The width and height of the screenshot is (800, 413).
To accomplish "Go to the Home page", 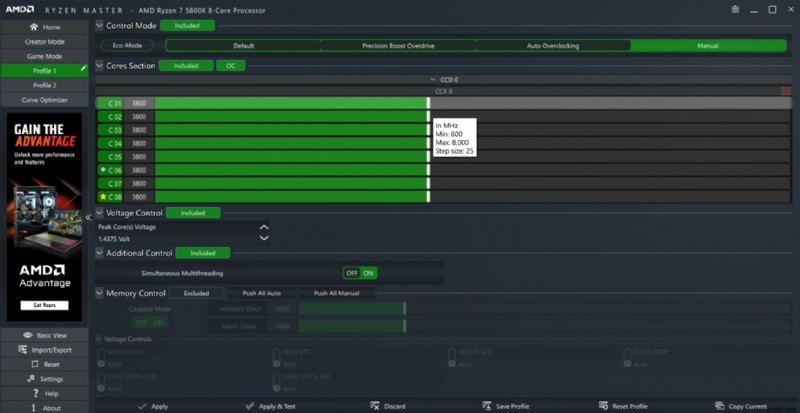I will pyautogui.click(x=44, y=27).
